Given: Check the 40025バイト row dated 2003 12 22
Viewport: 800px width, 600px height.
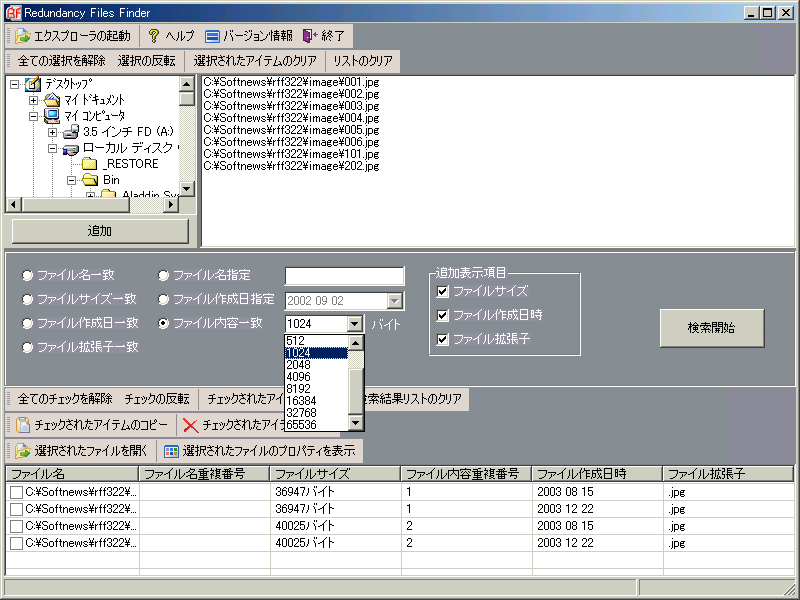Looking at the screenshot, I should point(16,543).
